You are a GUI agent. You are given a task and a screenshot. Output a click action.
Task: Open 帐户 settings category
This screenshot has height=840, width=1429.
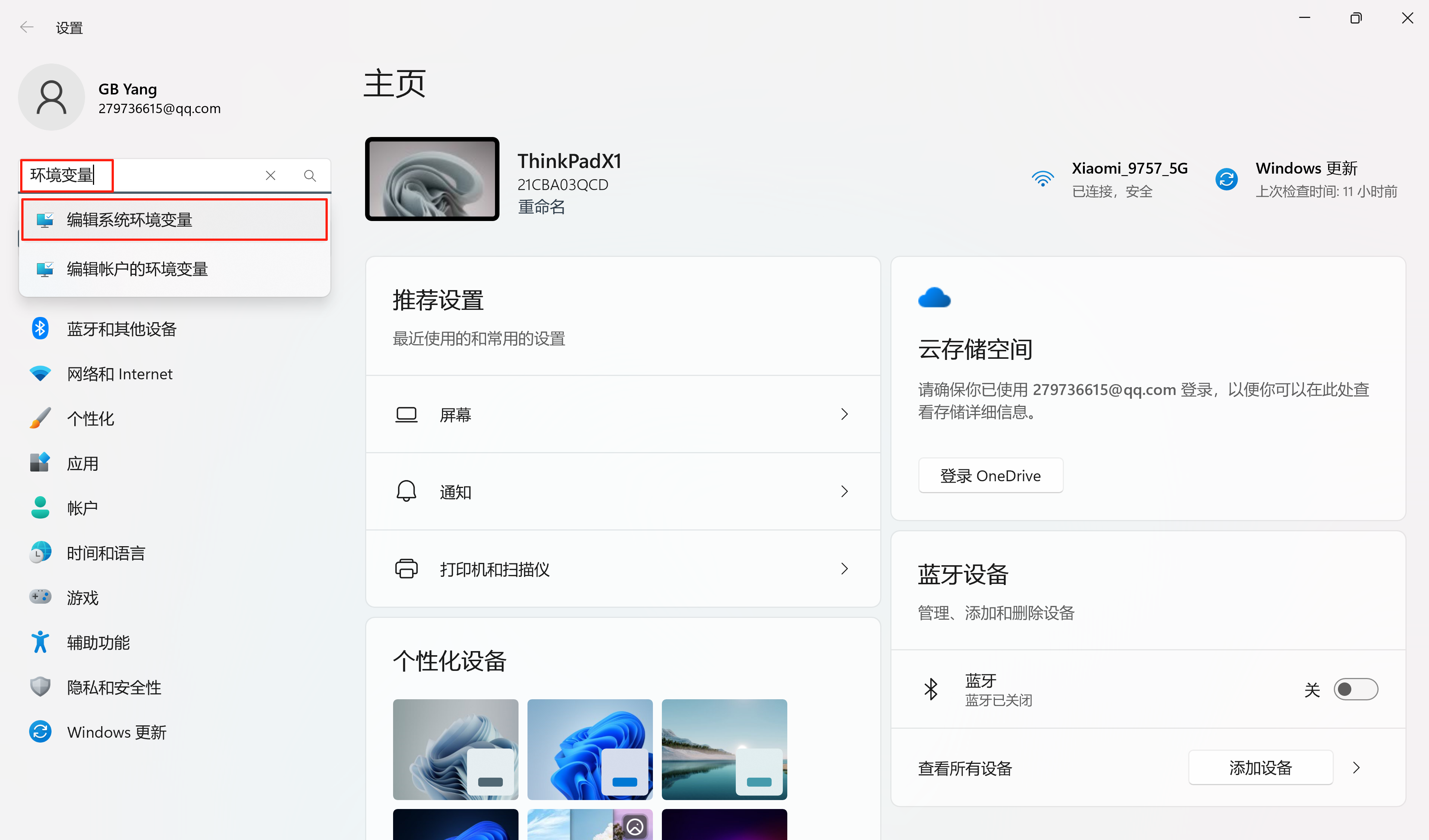pos(82,508)
